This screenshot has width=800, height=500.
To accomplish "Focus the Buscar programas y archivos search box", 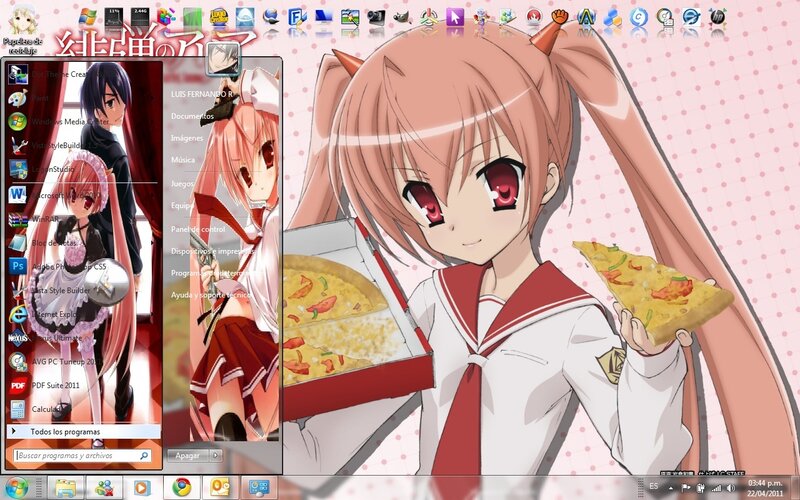I will click(x=82, y=455).
